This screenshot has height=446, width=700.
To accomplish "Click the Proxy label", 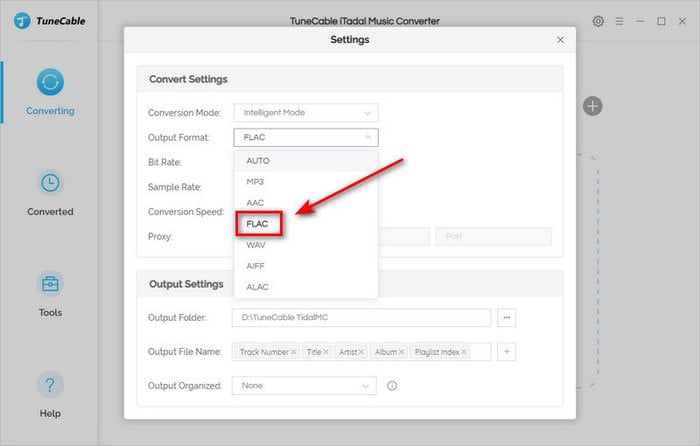I will click(160, 236).
